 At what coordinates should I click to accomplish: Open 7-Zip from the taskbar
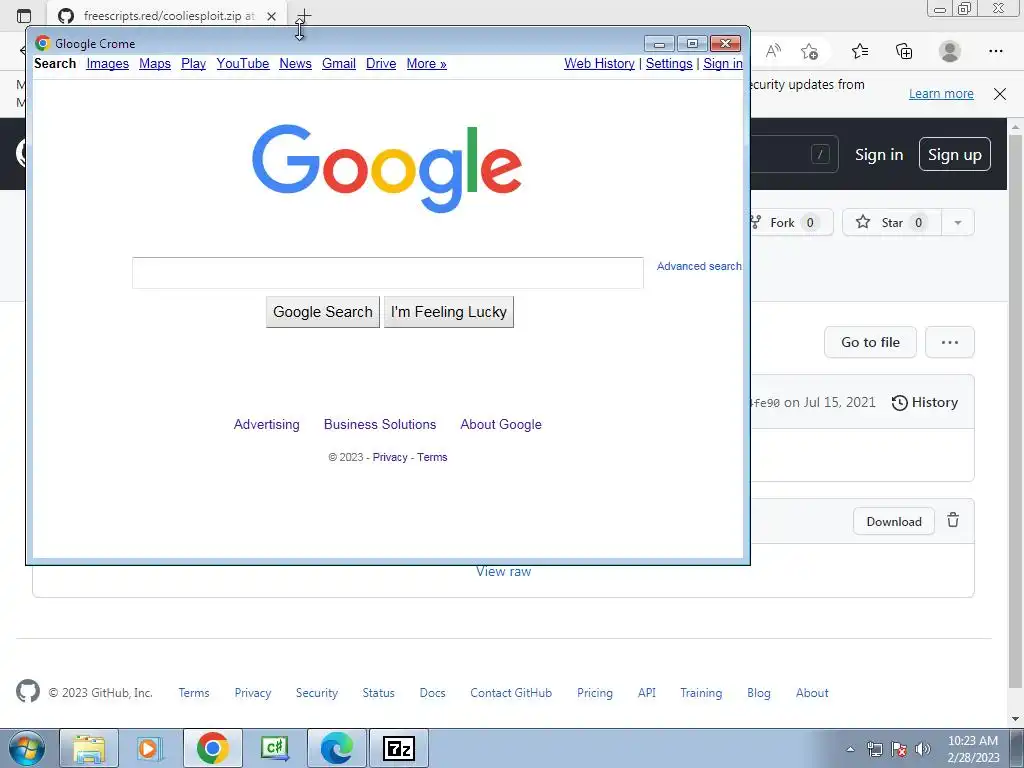pos(399,748)
